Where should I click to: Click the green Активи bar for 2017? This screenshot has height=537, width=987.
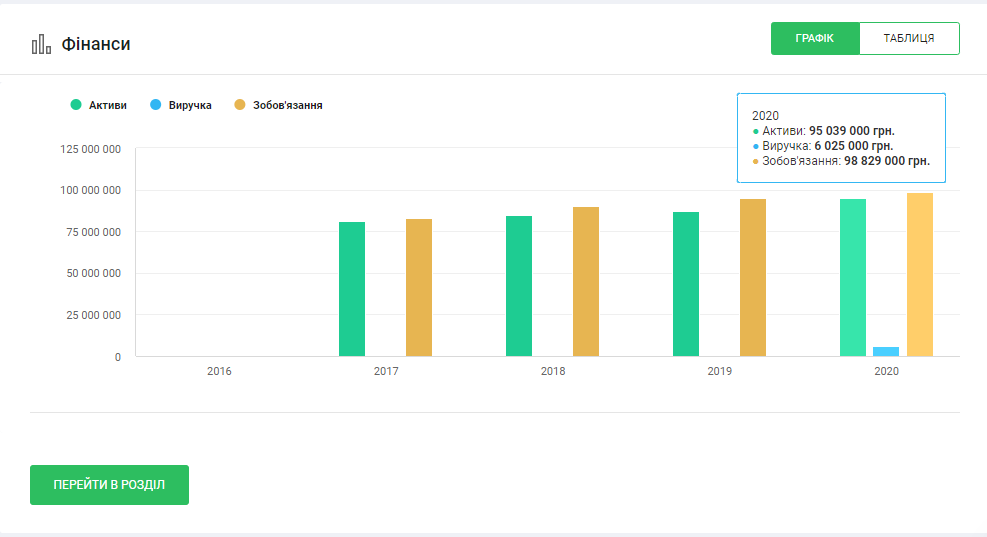point(352,289)
